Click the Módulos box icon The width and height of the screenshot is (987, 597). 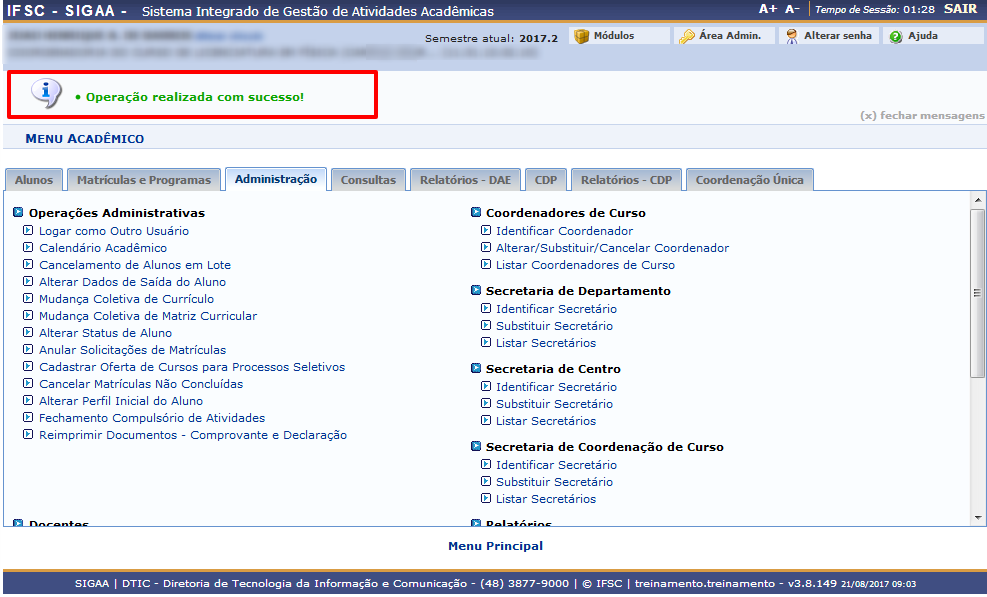(x=581, y=36)
